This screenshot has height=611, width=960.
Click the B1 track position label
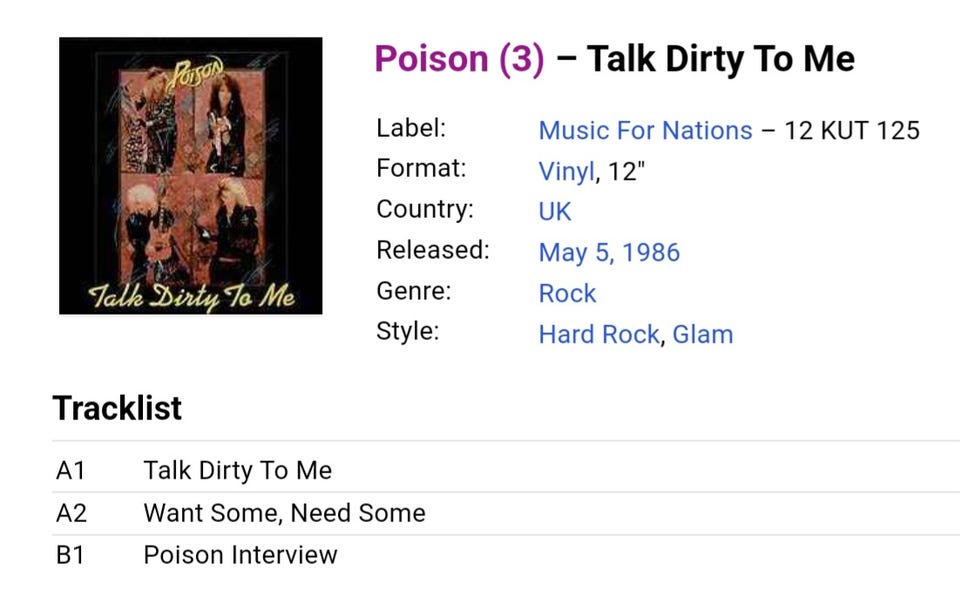coord(70,555)
